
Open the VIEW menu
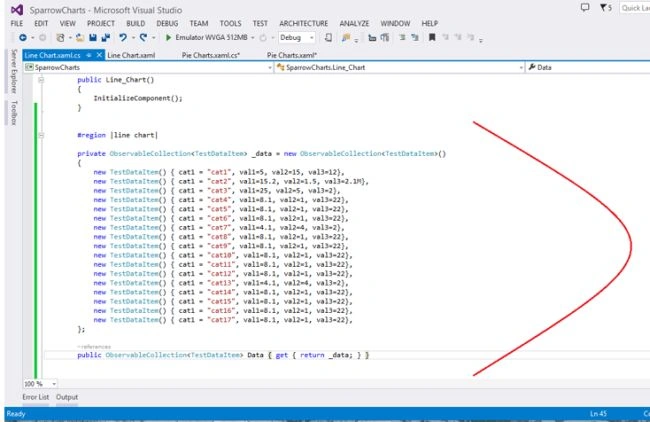[68, 24]
